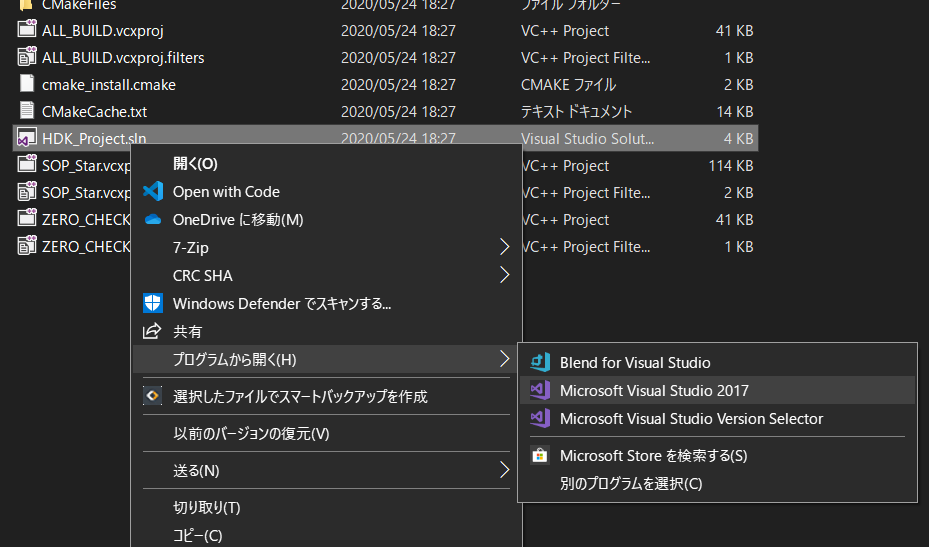Click the cmake_install.cmake file icon
929x547 pixels.
tap(26, 84)
